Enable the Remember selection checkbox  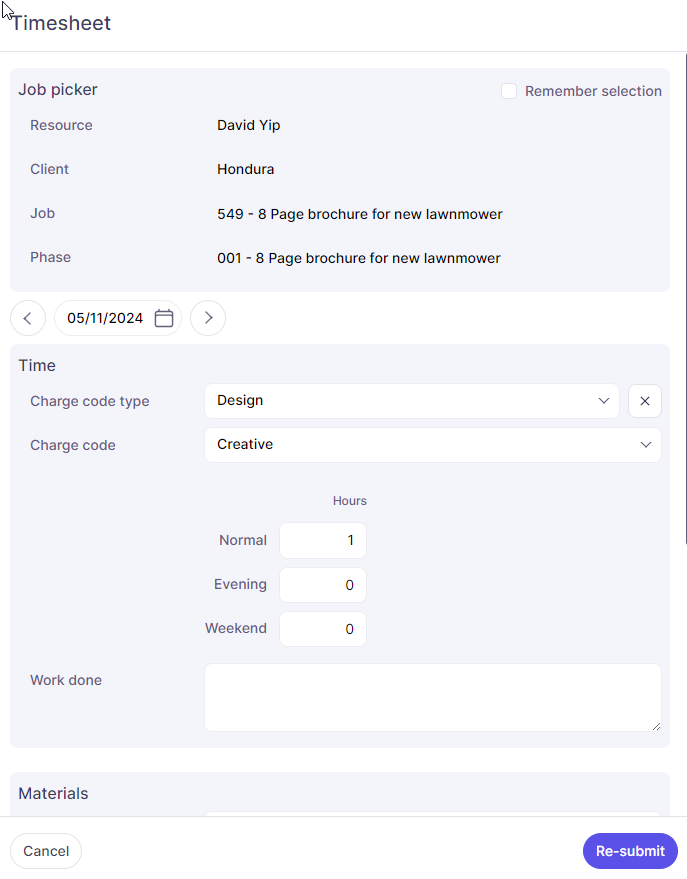point(509,91)
